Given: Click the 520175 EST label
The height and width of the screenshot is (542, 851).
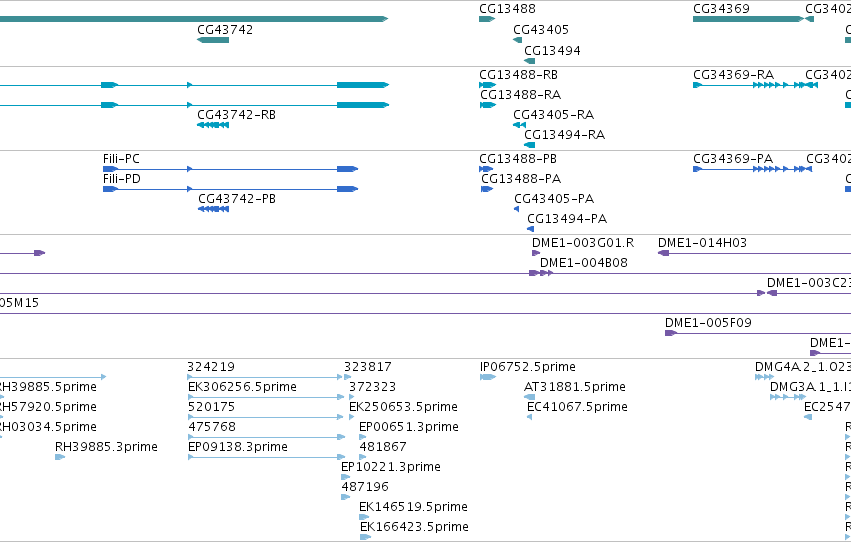Looking at the screenshot, I should pyautogui.click(x=211, y=407).
